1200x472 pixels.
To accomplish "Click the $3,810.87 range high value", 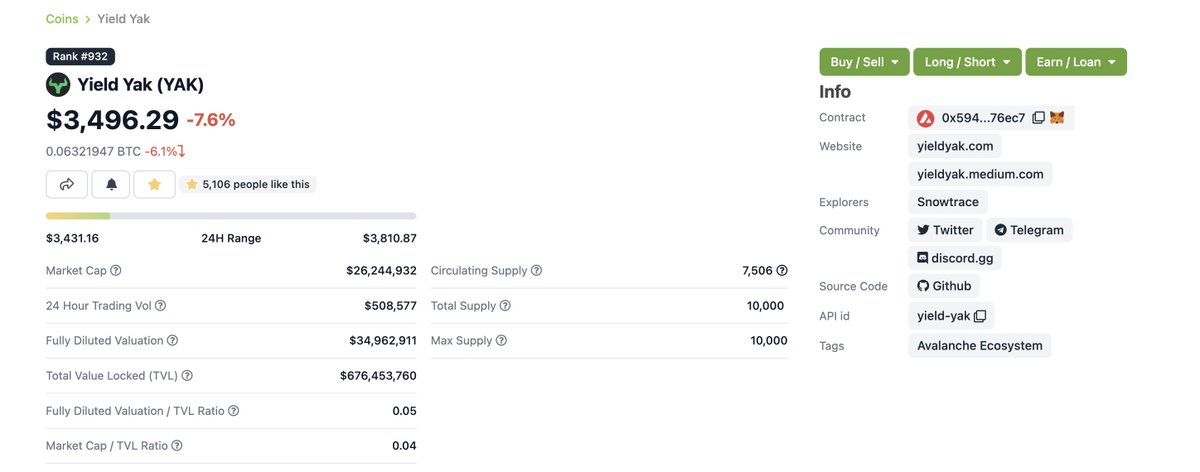I will click(390, 238).
